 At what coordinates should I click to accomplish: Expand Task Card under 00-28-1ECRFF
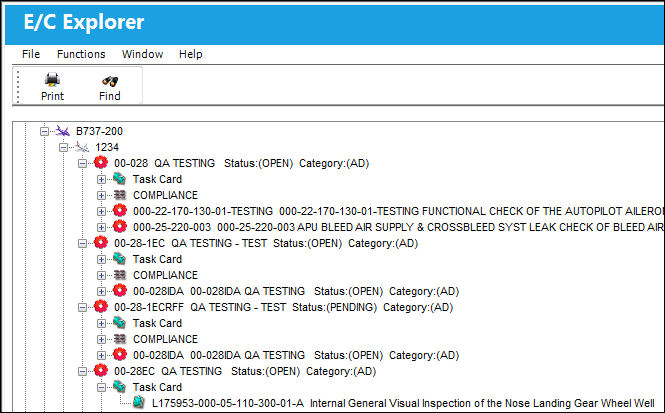[101, 324]
